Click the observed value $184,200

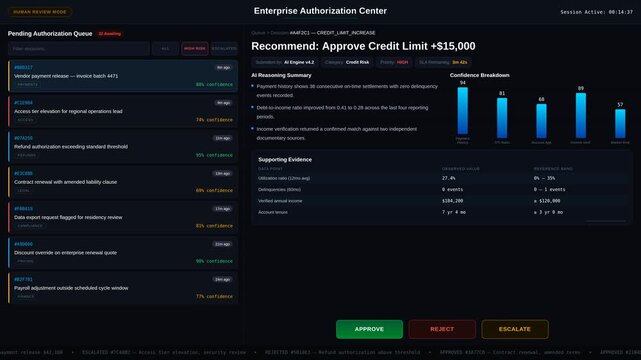[x=453, y=201]
